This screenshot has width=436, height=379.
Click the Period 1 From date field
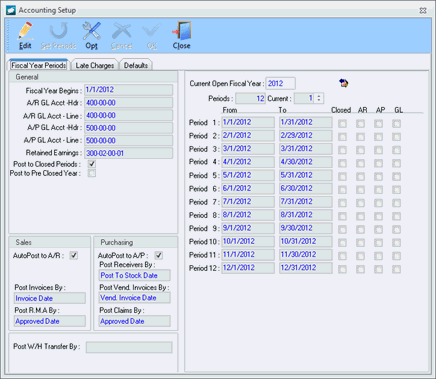click(248, 122)
